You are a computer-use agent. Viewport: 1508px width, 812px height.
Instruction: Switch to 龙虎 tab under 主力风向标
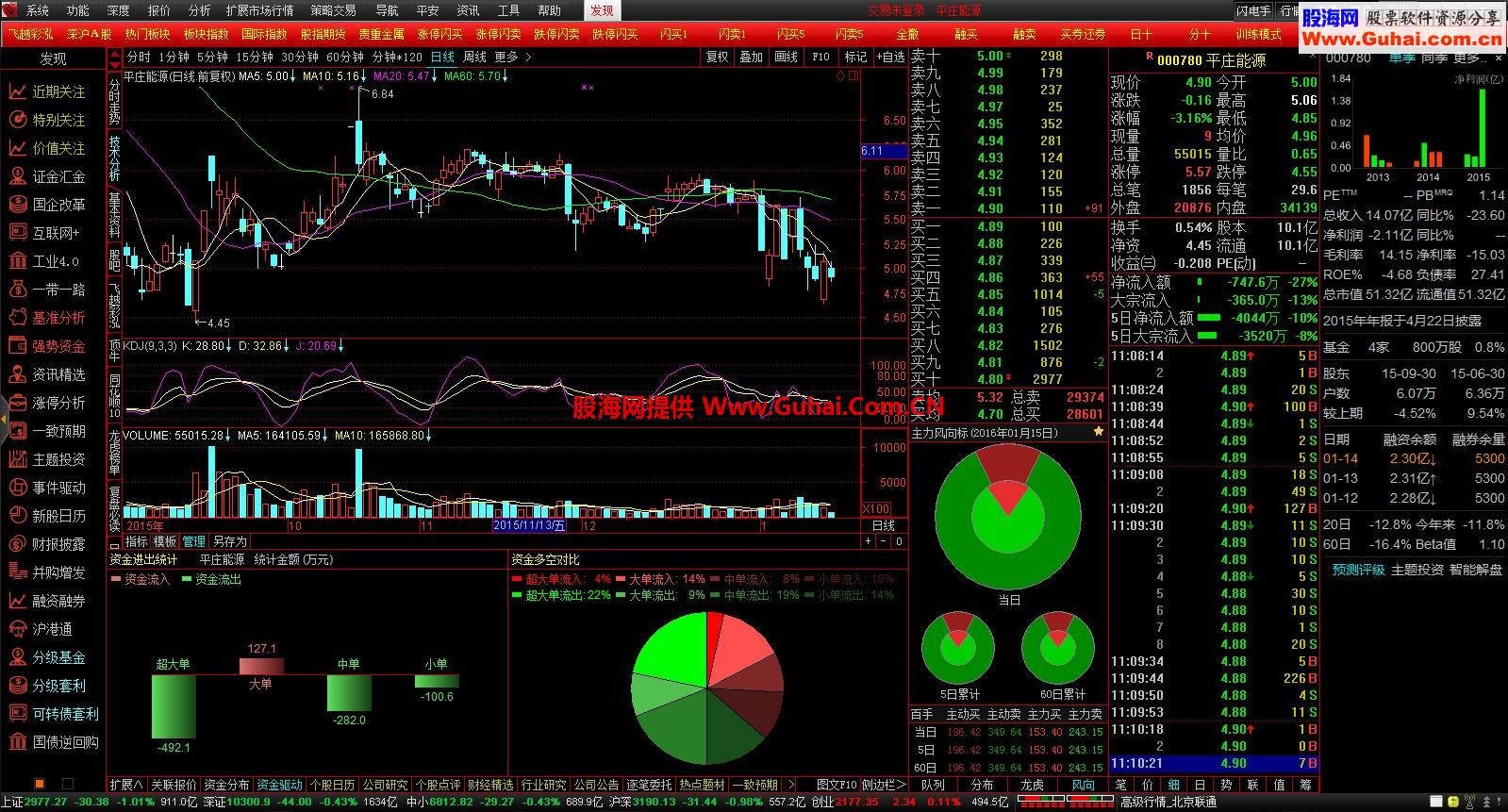coord(1033,785)
